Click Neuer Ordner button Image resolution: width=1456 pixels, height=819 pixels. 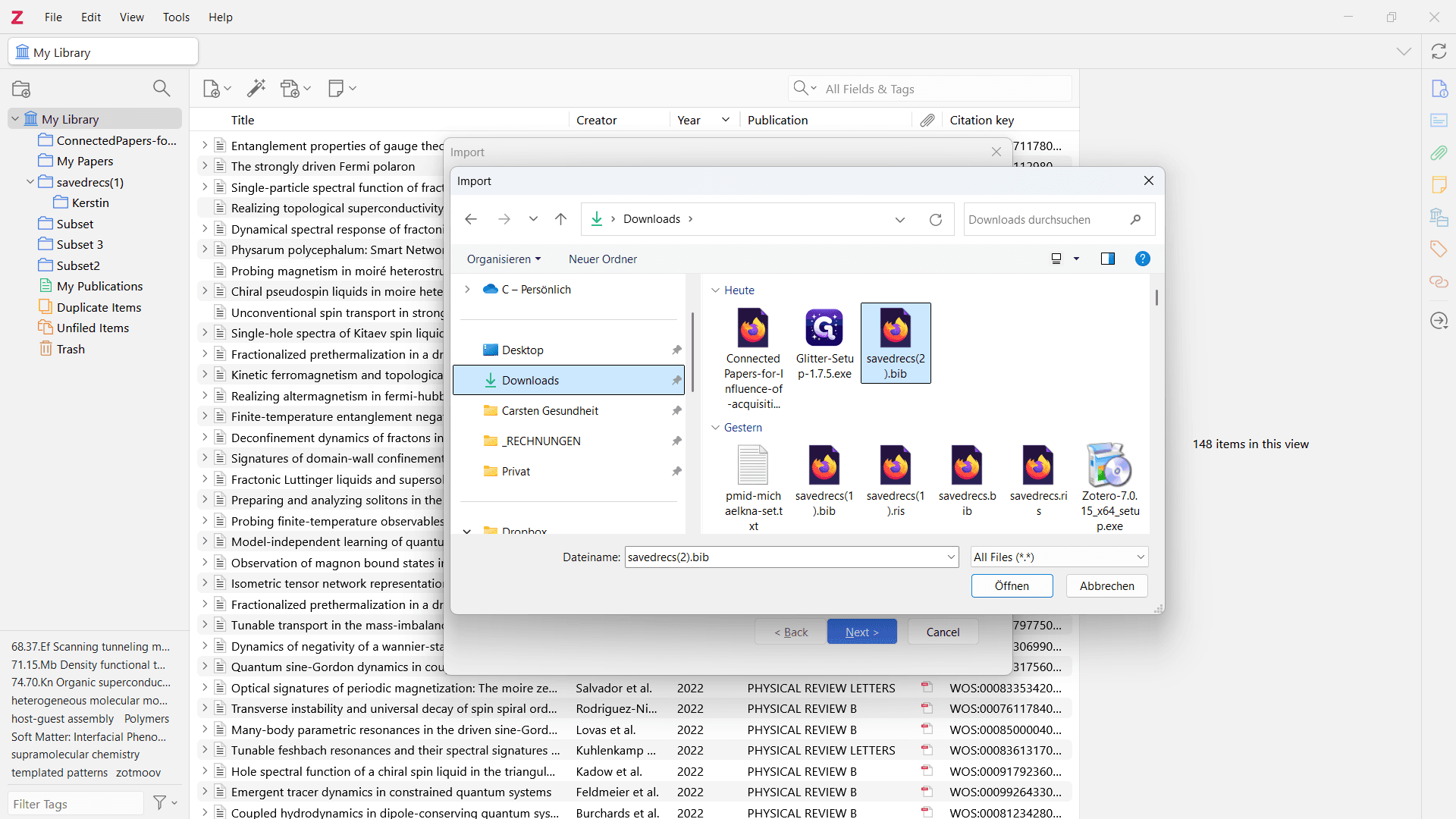(603, 259)
